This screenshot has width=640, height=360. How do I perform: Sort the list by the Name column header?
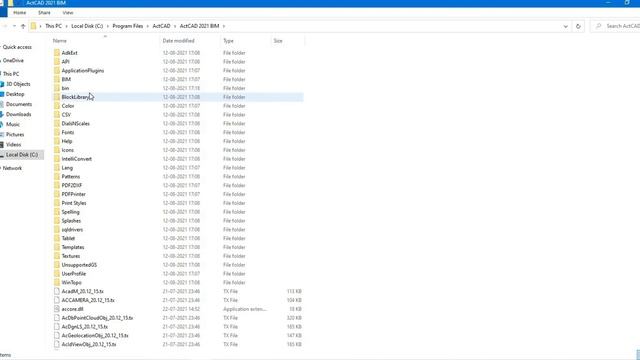click(60, 41)
